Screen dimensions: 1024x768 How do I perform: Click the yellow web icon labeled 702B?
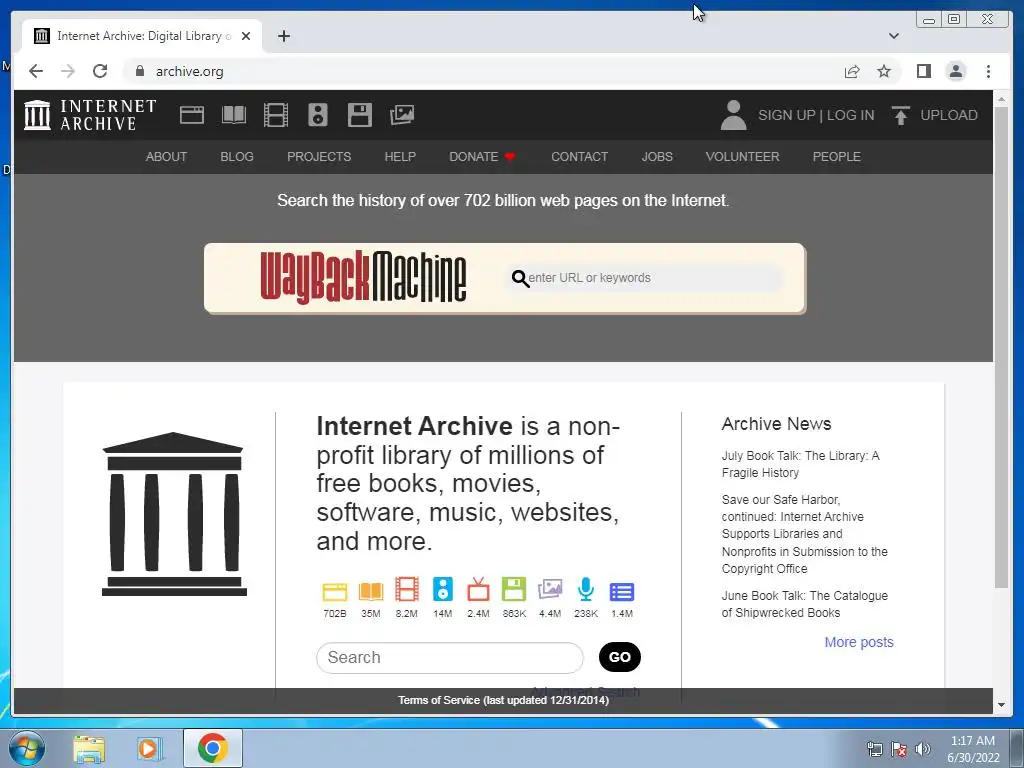pos(334,591)
